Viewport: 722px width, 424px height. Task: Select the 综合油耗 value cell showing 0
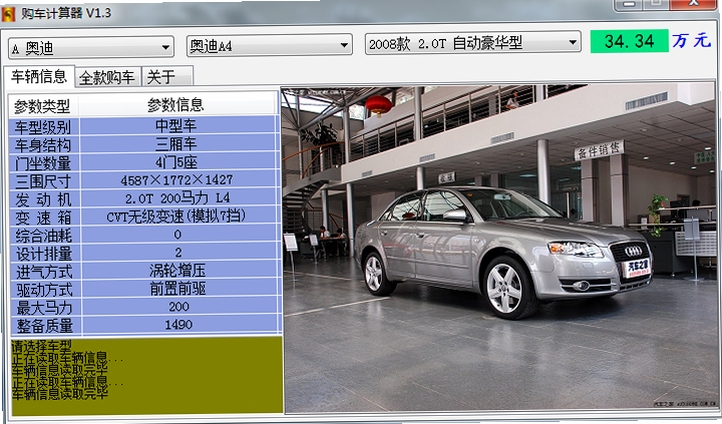click(x=179, y=234)
